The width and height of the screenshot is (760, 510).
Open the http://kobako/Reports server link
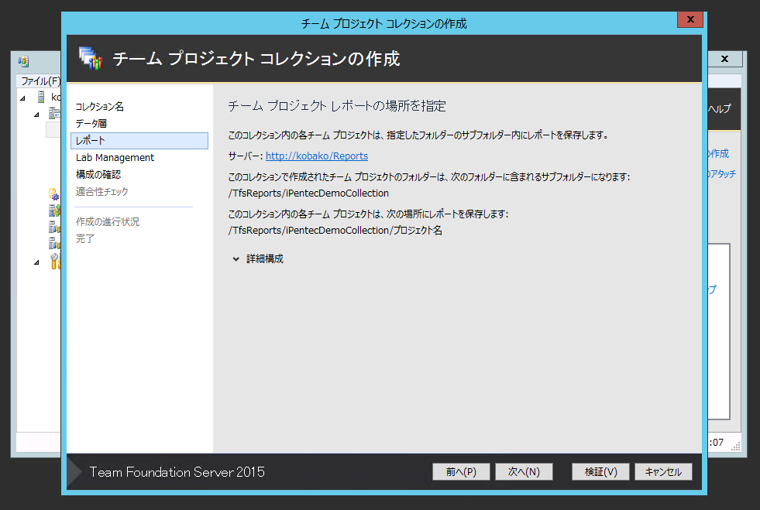tap(317, 156)
